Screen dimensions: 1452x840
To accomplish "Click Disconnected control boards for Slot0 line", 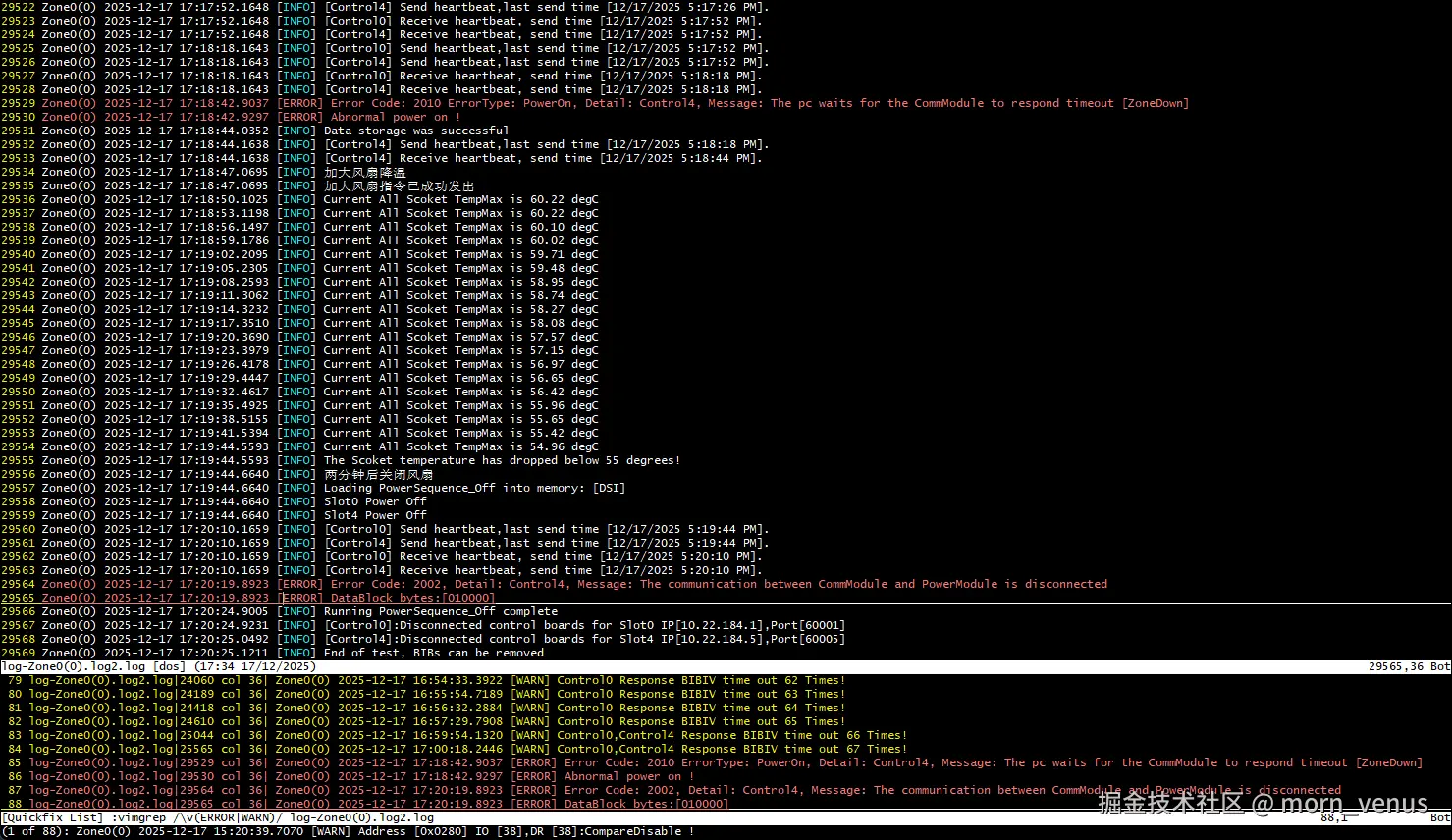I will (423, 625).
